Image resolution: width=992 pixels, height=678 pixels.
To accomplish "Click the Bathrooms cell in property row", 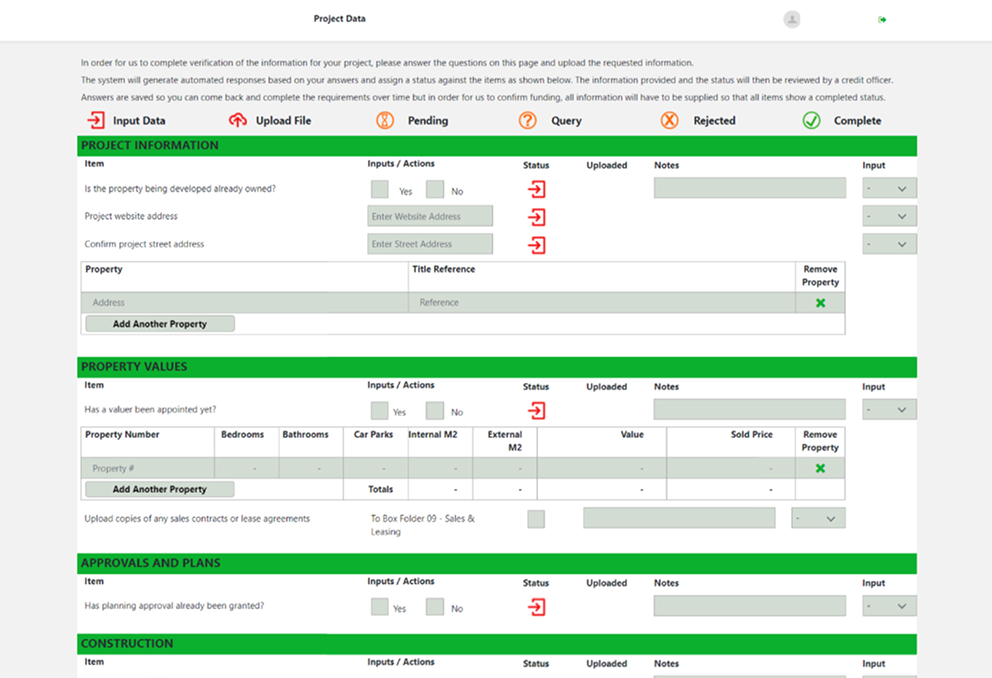I will [311, 468].
